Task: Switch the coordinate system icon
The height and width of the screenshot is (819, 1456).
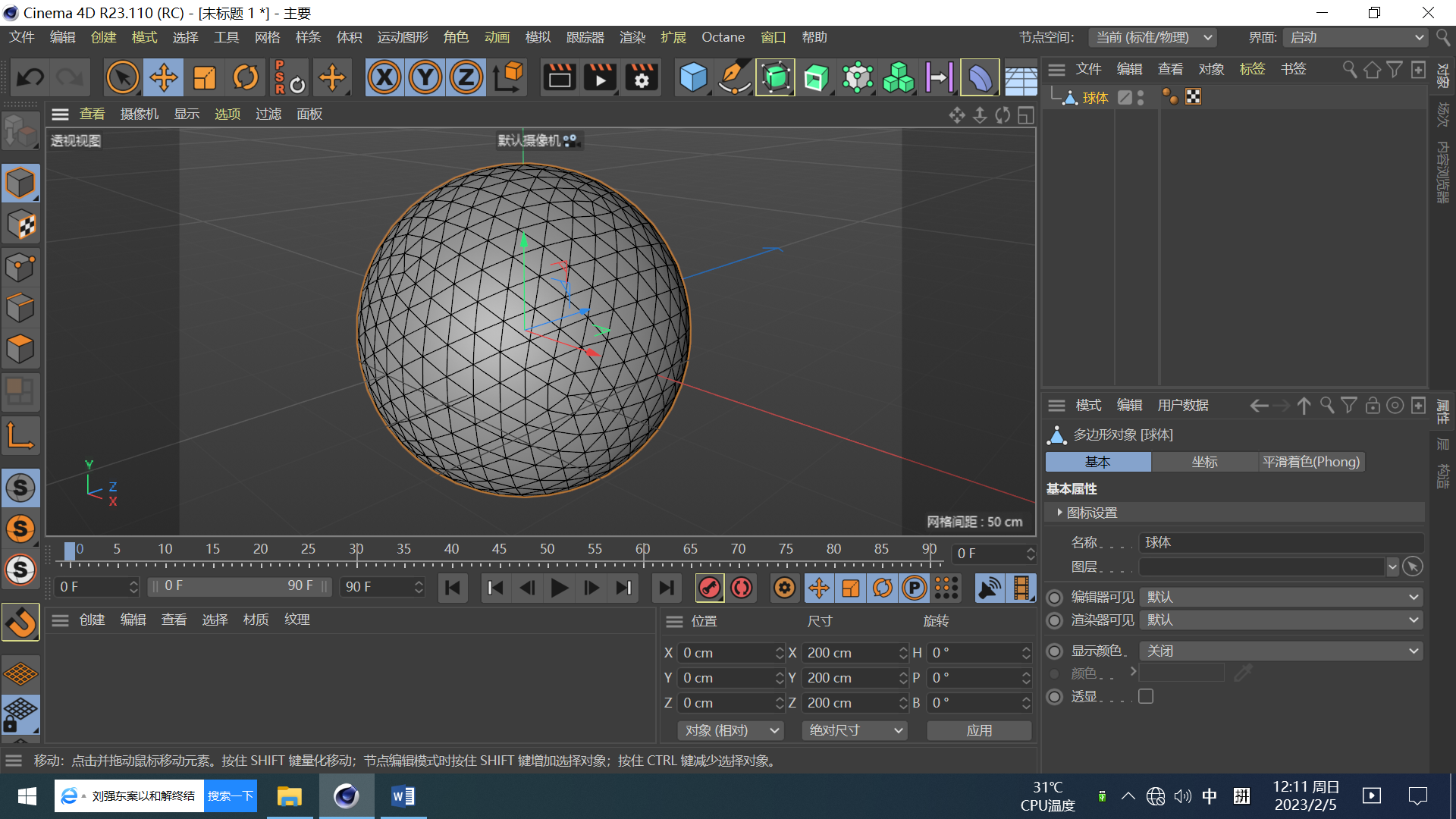Action: click(509, 77)
